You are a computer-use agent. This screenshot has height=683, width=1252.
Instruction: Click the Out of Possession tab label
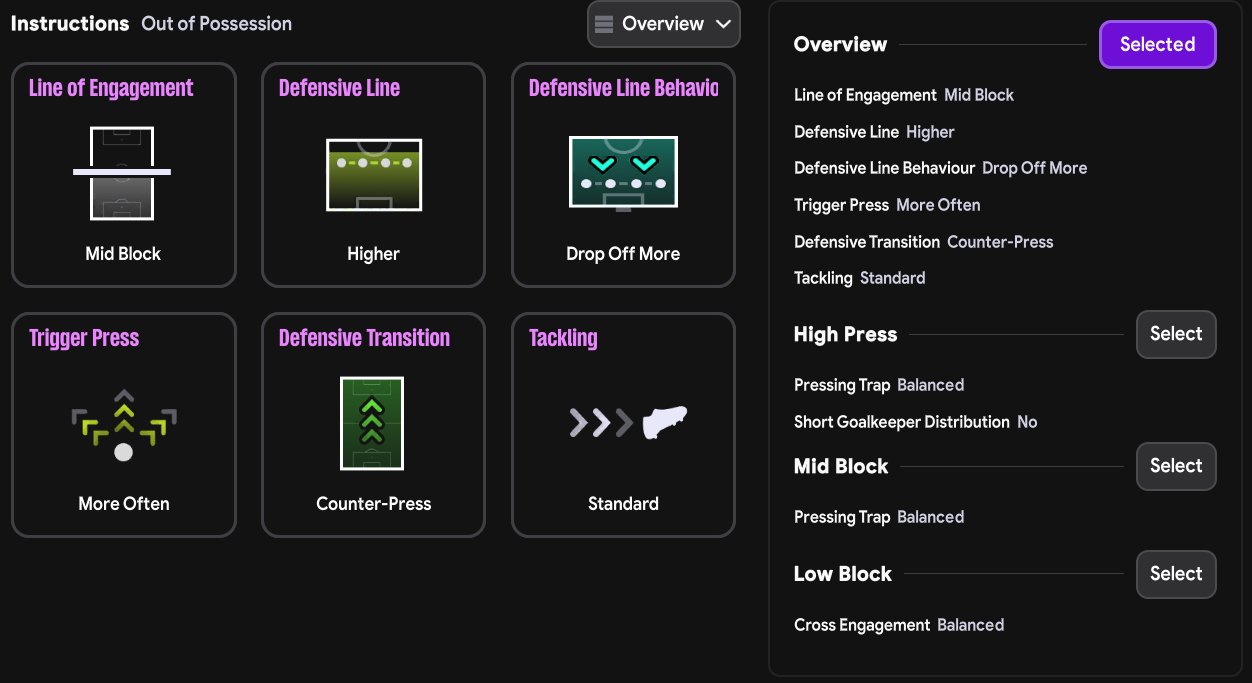[217, 24]
